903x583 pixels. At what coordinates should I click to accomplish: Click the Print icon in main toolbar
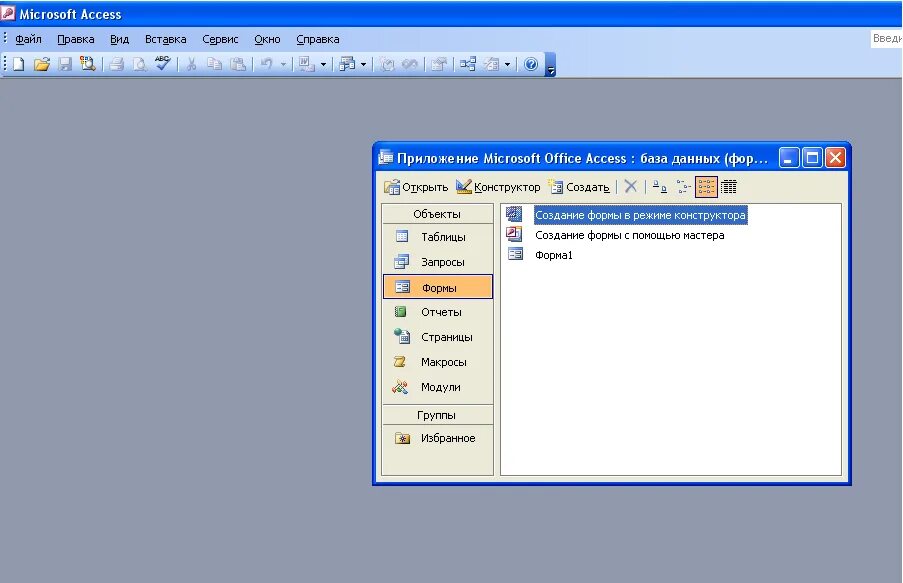[x=116, y=64]
